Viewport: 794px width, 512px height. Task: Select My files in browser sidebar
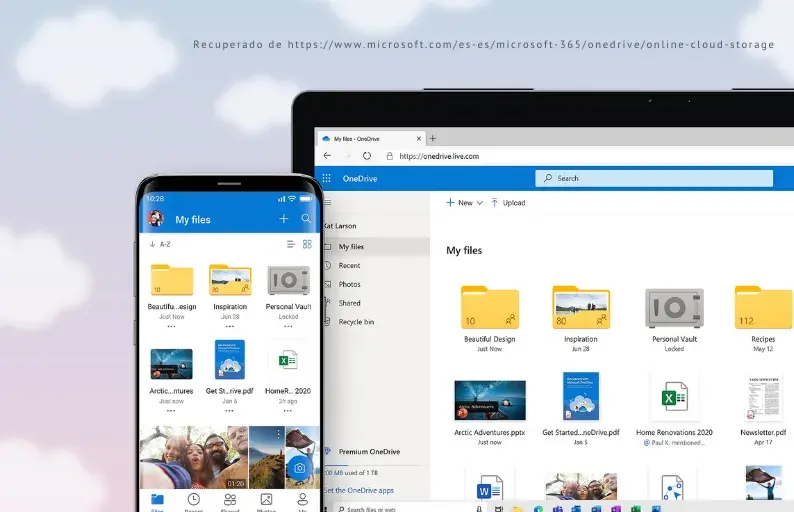377,247
